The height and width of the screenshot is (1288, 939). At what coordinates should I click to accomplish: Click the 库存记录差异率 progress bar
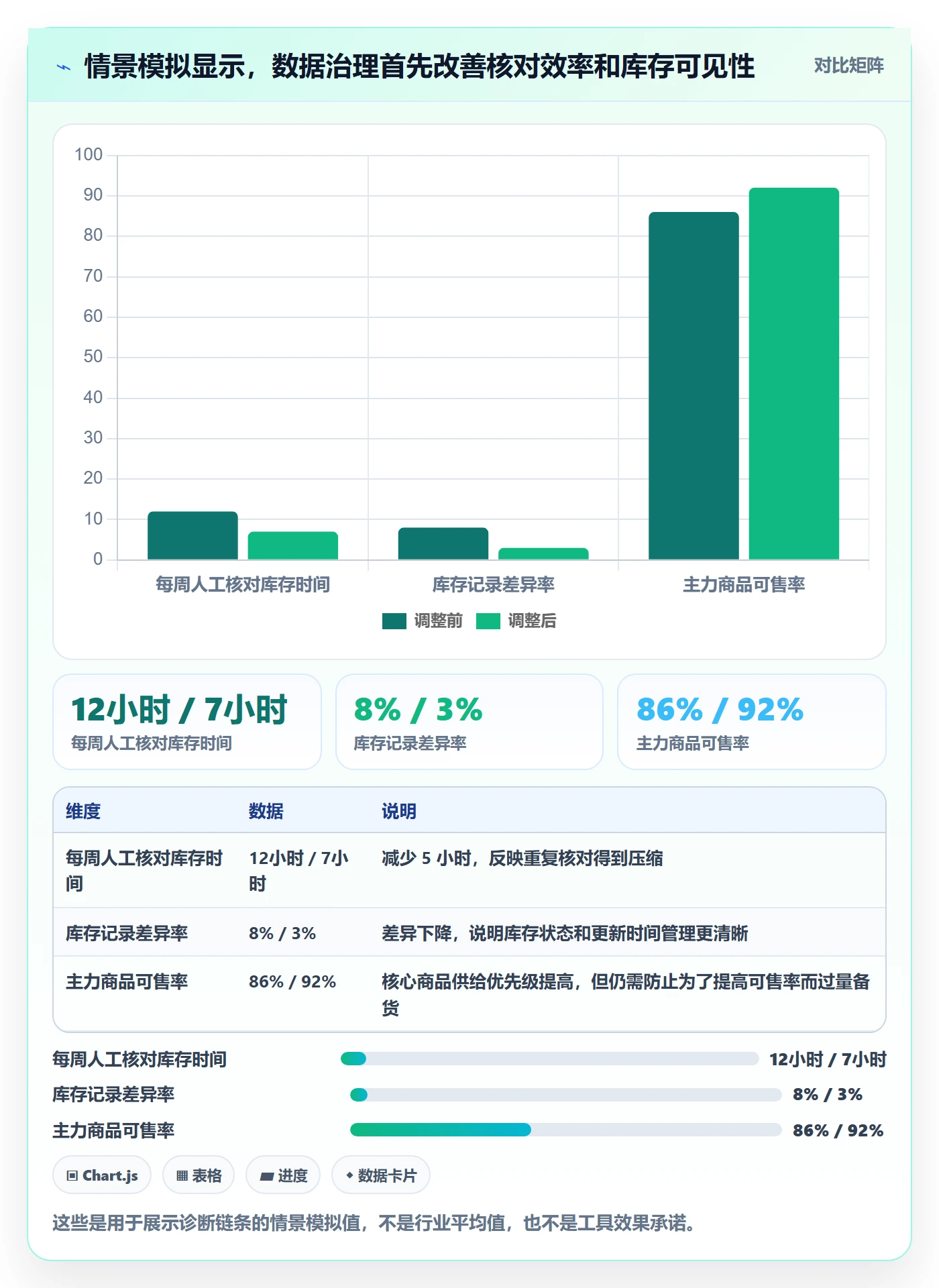[566, 1095]
